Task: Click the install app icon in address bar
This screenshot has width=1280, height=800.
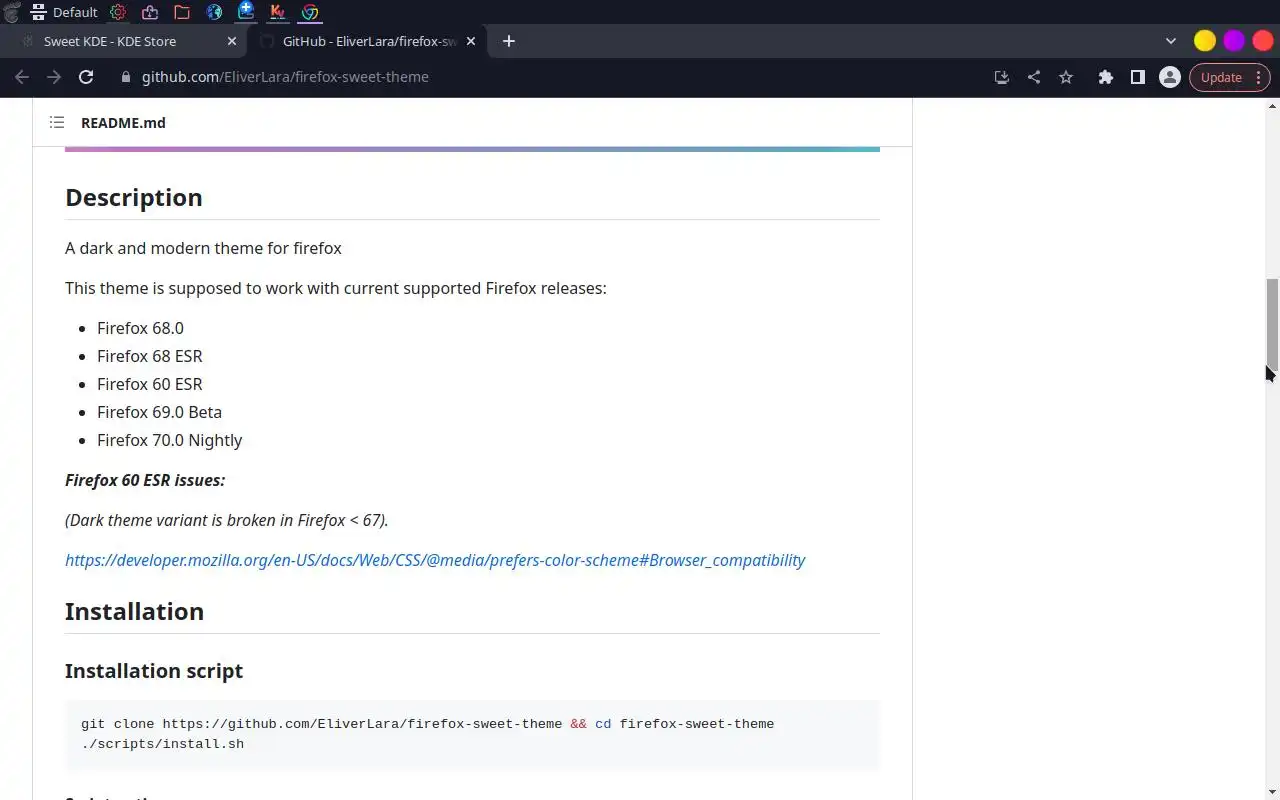Action: pyautogui.click(x=1001, y=77)
